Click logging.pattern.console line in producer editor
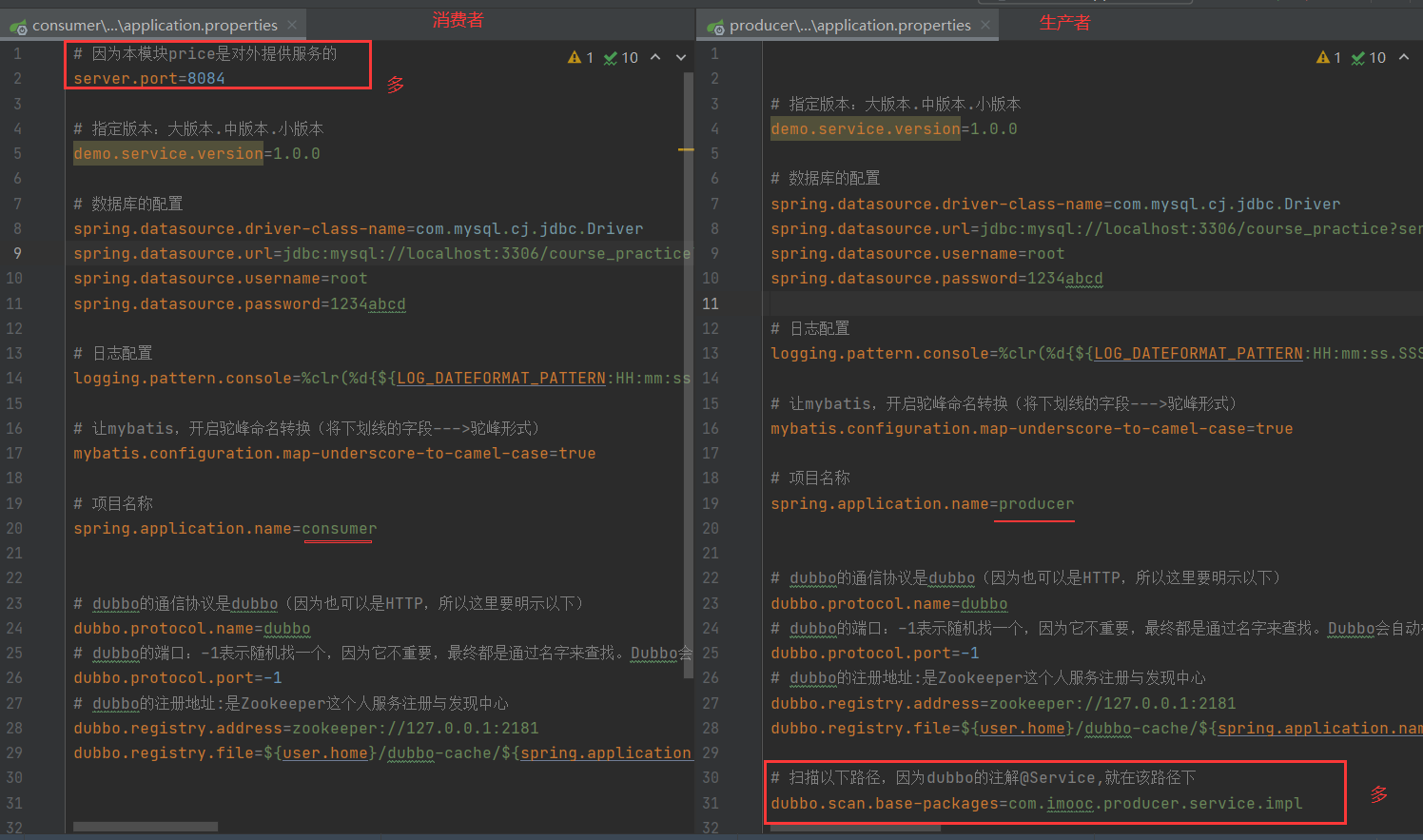1423x840 pixels. coord(1097,354)
